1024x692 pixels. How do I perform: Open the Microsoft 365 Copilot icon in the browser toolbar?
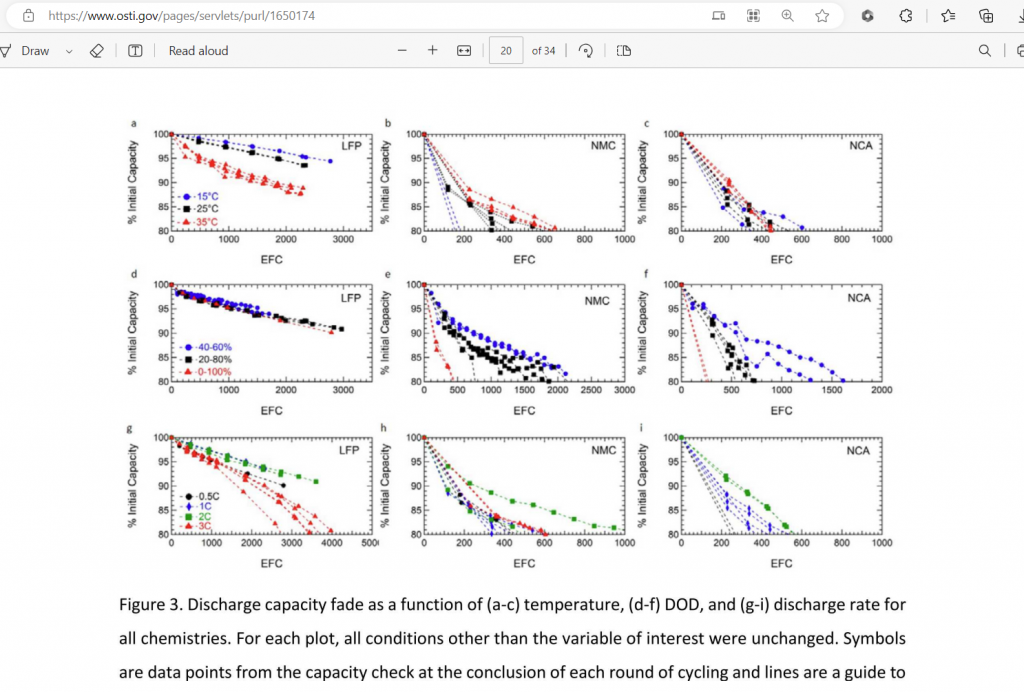(x=867, y=16)
